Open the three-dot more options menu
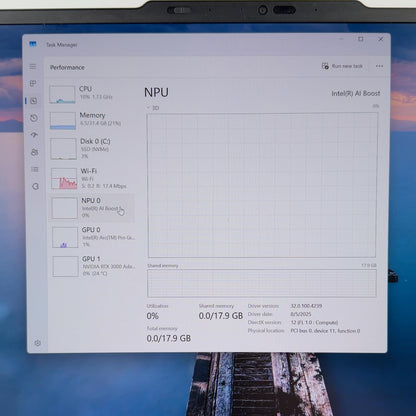 coord(379,66)
